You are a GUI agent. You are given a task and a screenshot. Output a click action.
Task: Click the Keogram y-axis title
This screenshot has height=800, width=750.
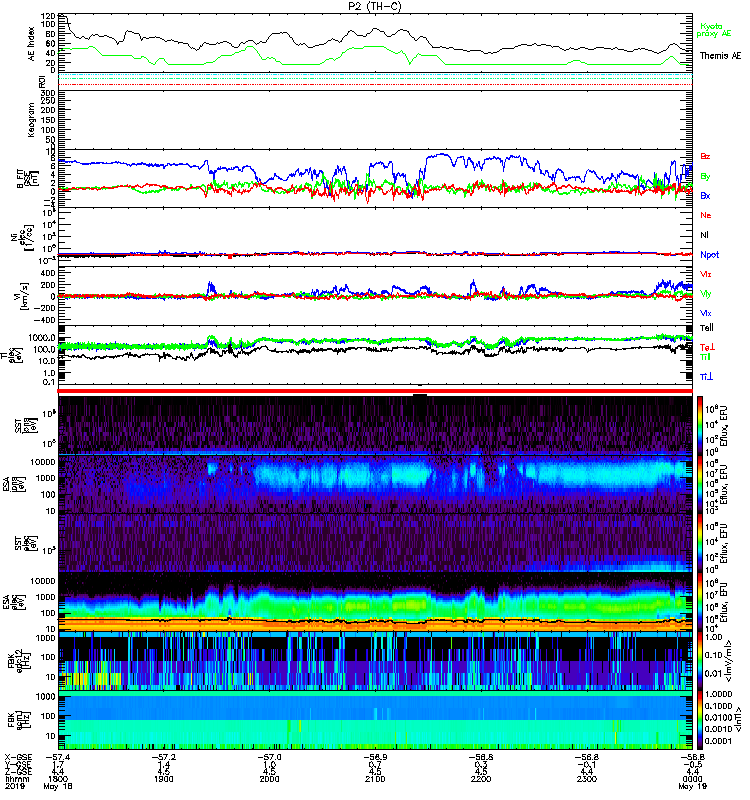pyautogui.click(x=32, y=119)
